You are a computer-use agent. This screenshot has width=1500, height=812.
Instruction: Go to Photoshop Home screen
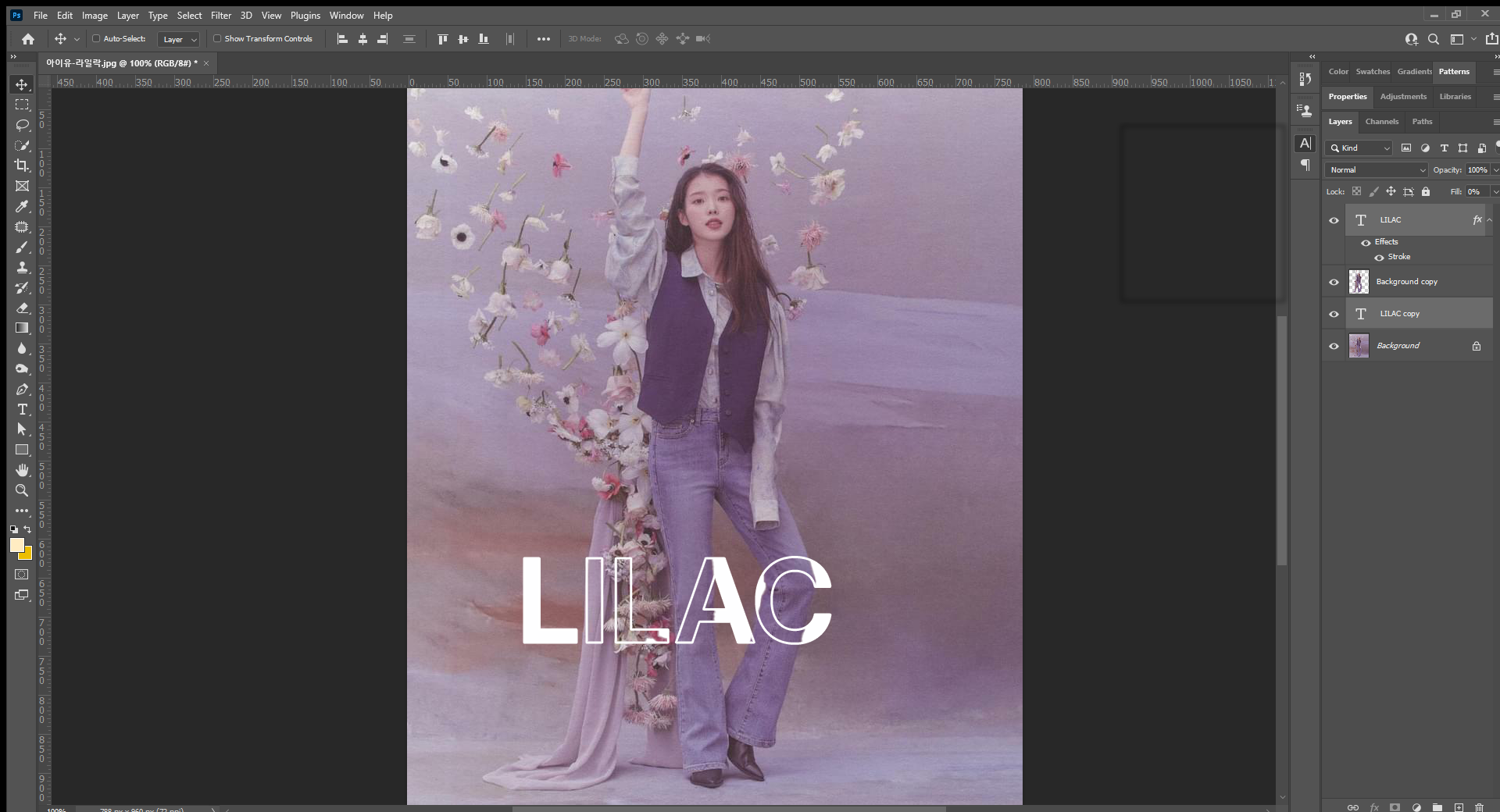tap(28, 39)
